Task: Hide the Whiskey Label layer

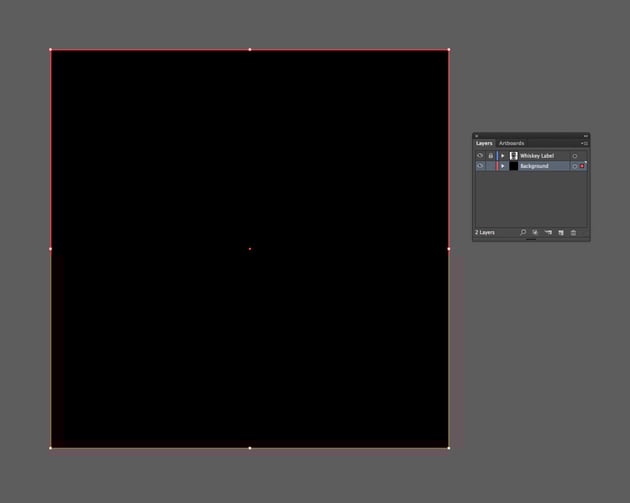Action: point(480,155)
